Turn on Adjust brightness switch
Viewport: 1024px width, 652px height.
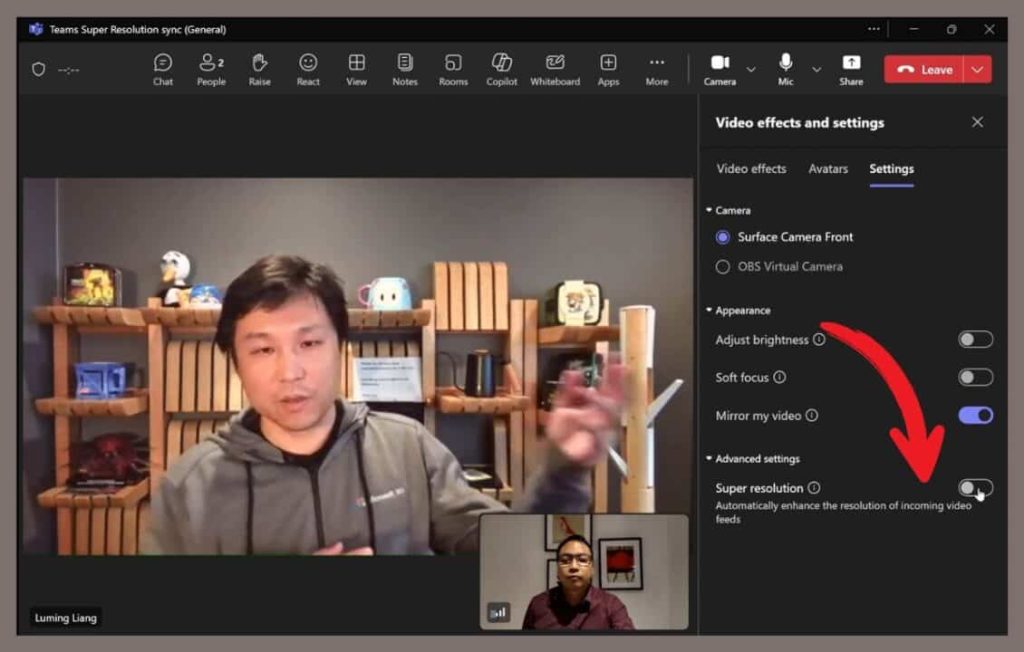[975, 340]
